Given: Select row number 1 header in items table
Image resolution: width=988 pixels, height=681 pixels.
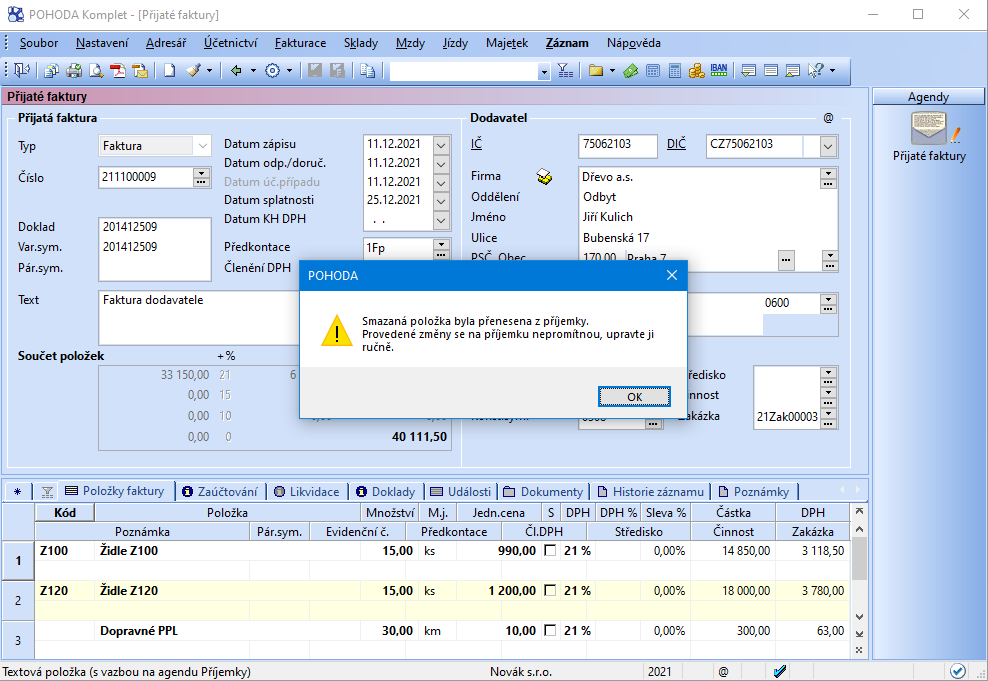Looking at the screenshot, I should click(x=18, y=560).
